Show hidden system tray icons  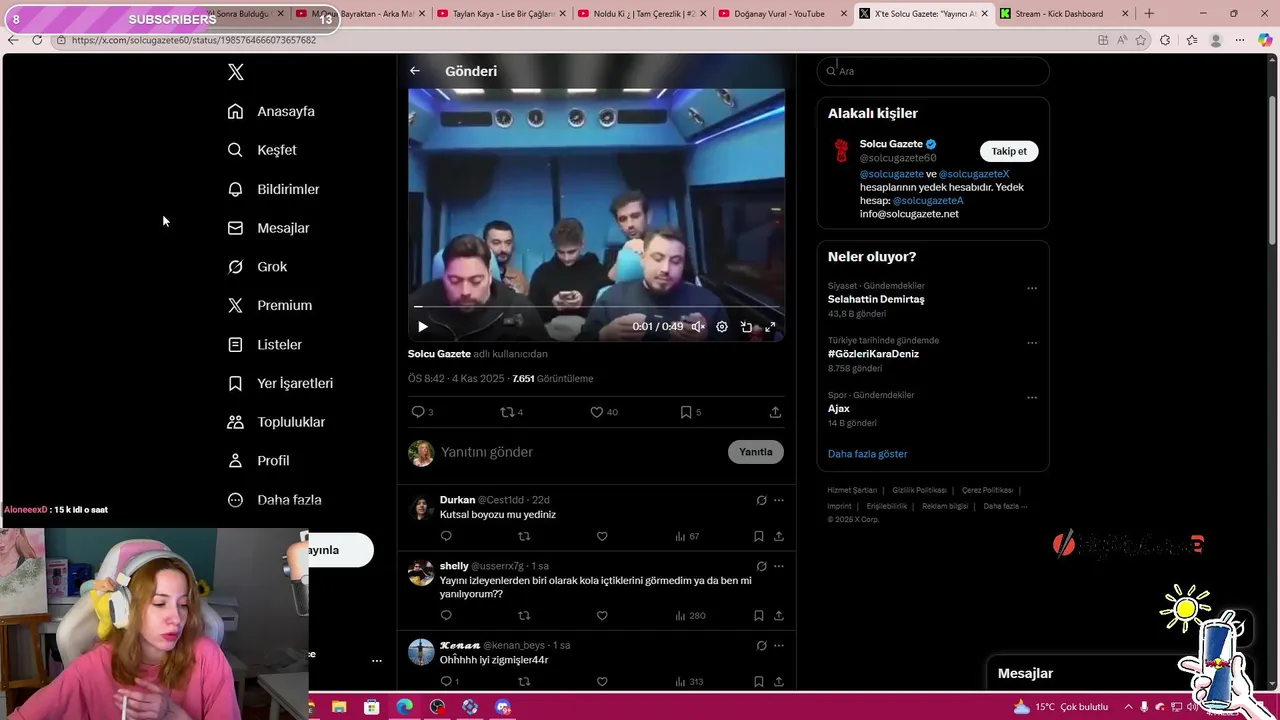click(x=1127, y=707)
